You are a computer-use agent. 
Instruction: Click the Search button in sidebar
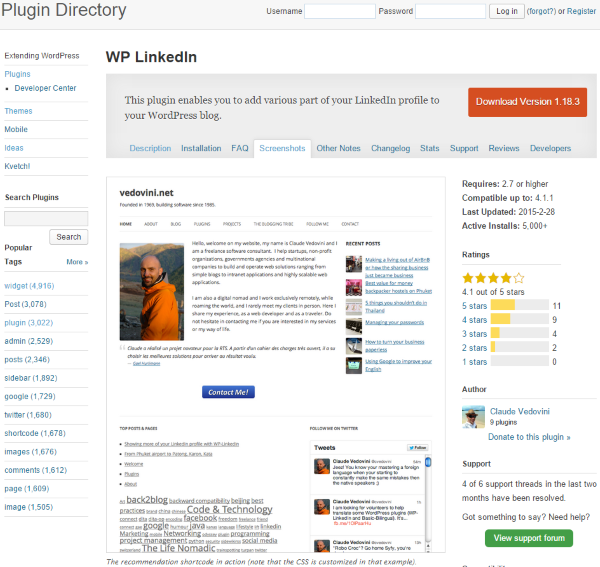(x=68, y=237)
